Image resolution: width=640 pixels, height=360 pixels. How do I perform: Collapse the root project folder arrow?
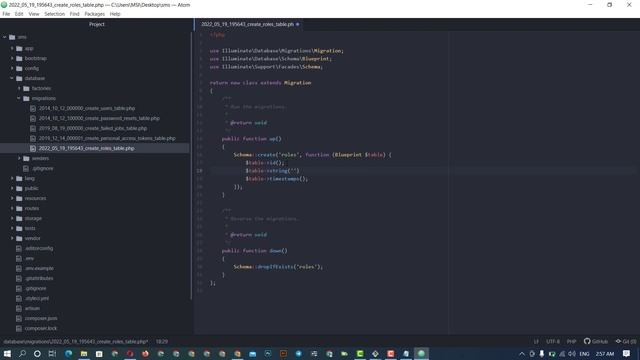[x=5, y=37]
